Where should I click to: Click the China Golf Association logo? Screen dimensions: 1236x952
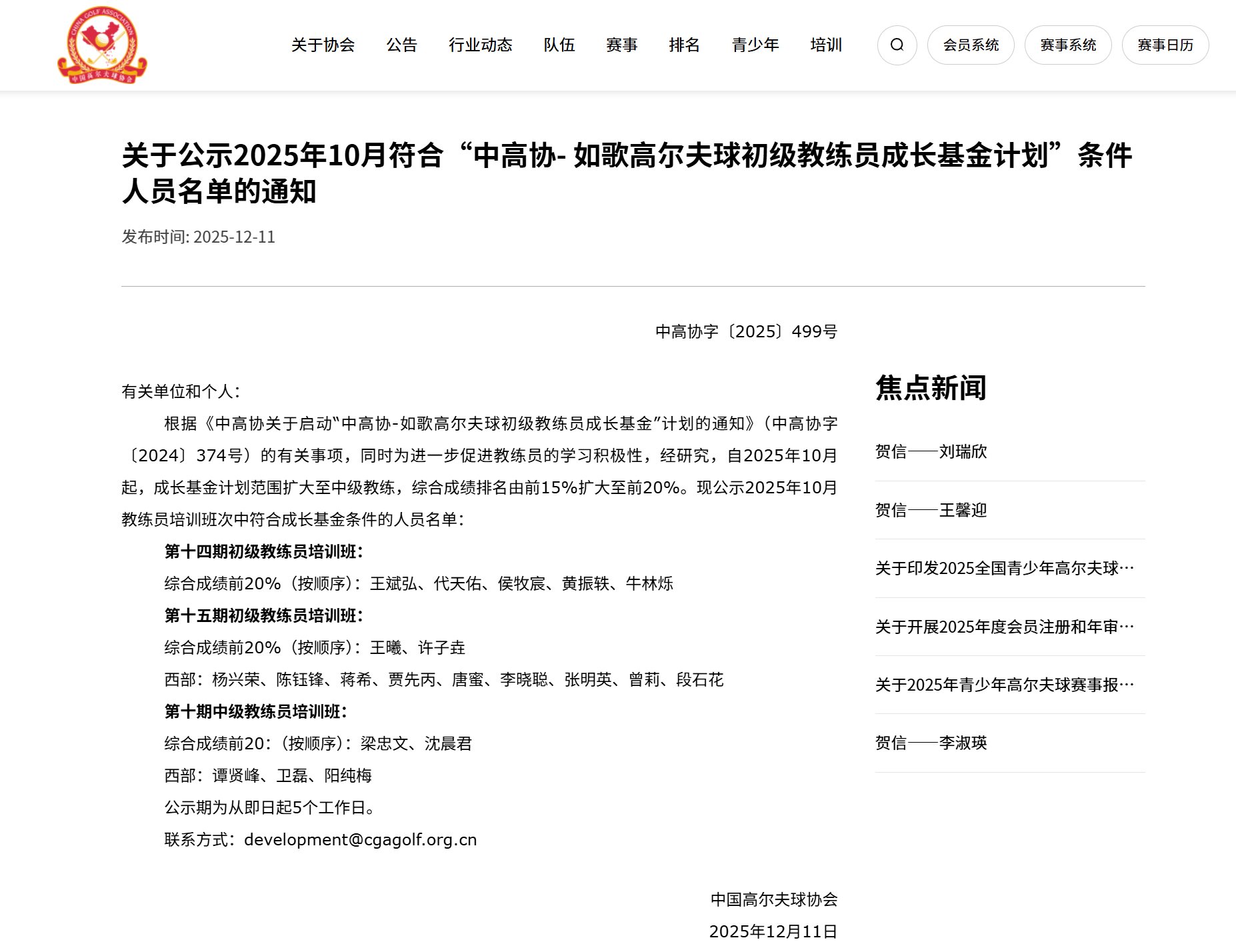click(102, 45)
